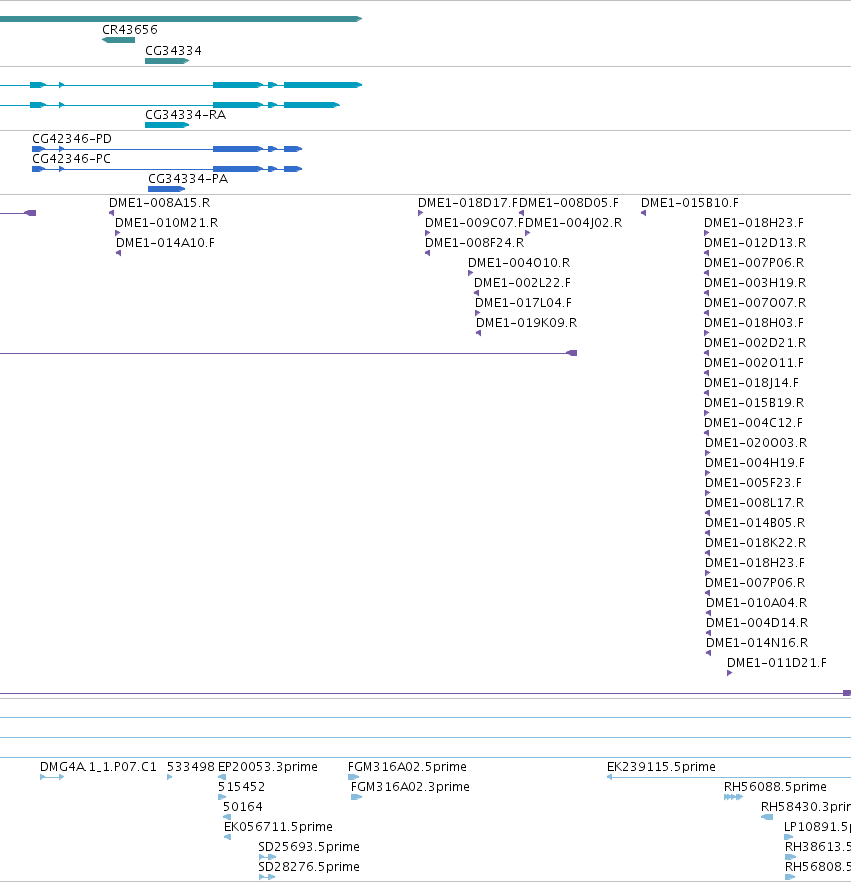Select the CG34334 gene label
The width and height of the screenshot is (851, 882).
coord(173,51)
